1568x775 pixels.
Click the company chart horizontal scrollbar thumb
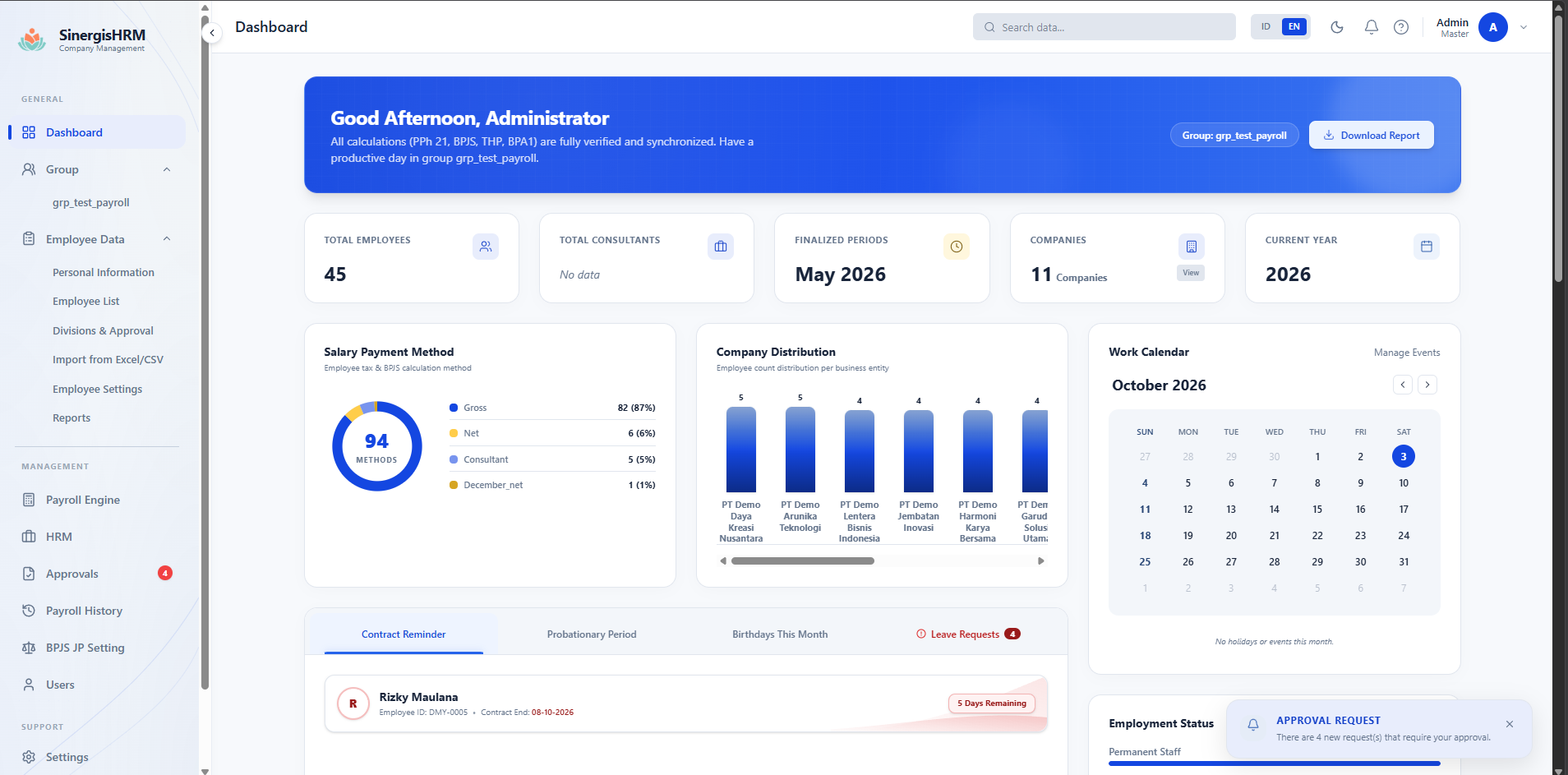tap(803, 561)
